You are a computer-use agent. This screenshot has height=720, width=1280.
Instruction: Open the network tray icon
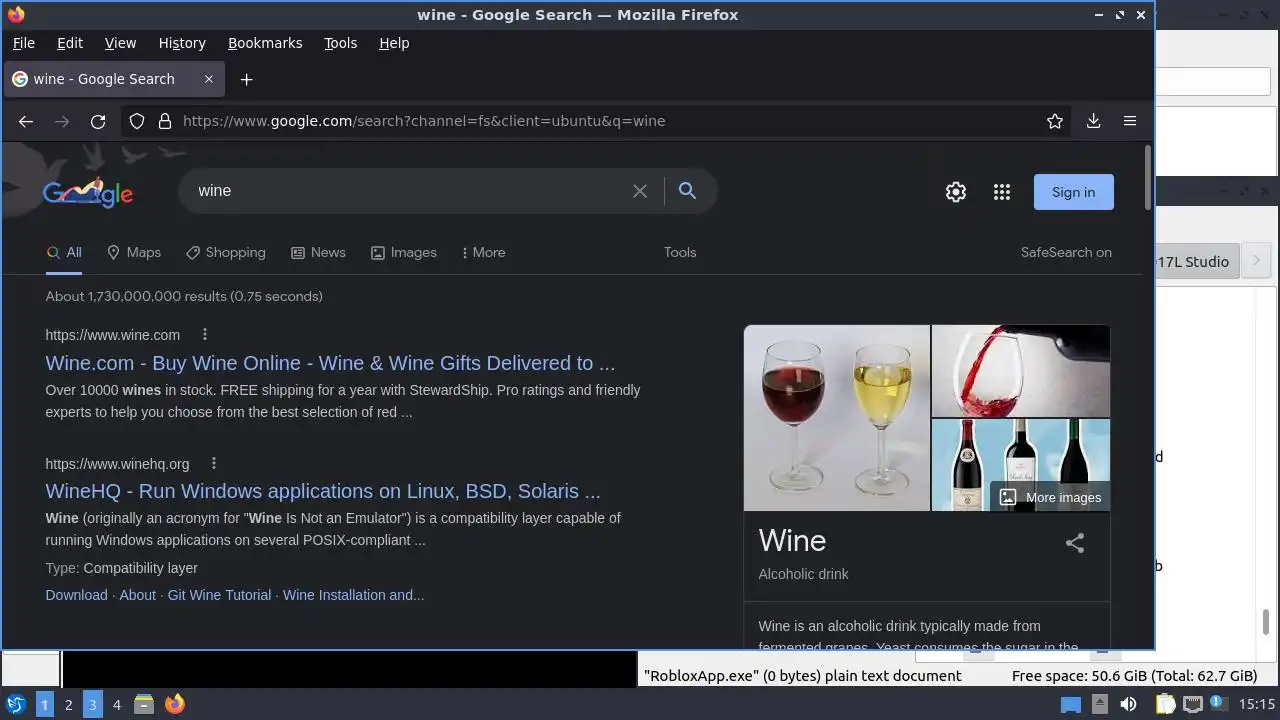[1192, 704]
